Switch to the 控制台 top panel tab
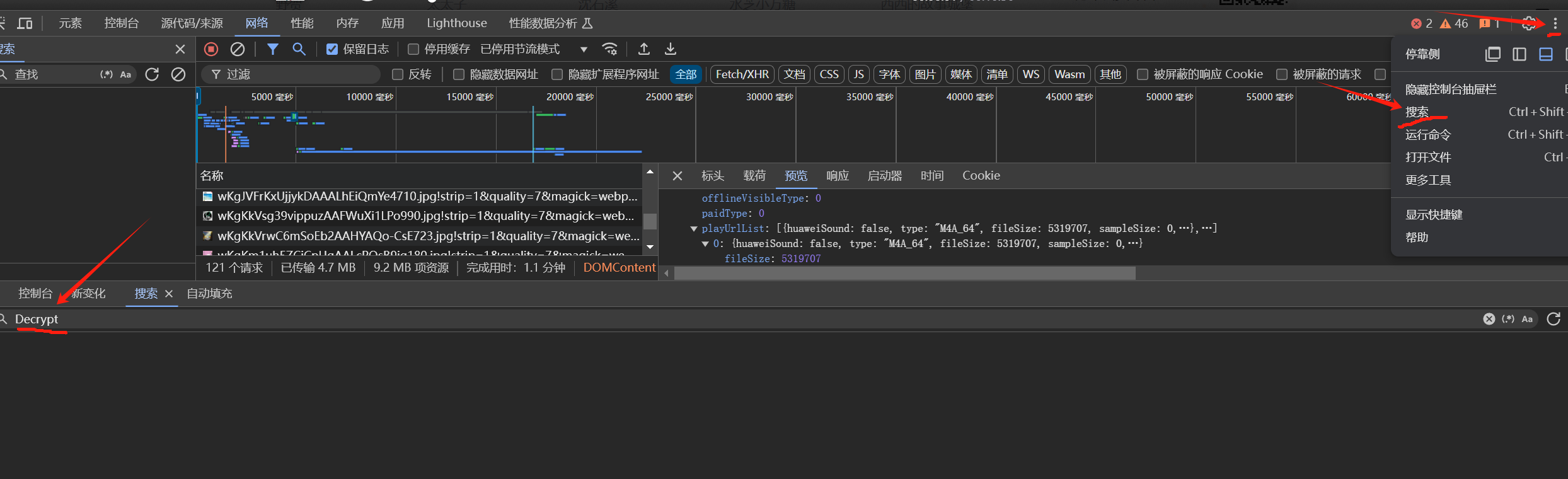This screenshot has height=479, width=1568. [122, 23]
